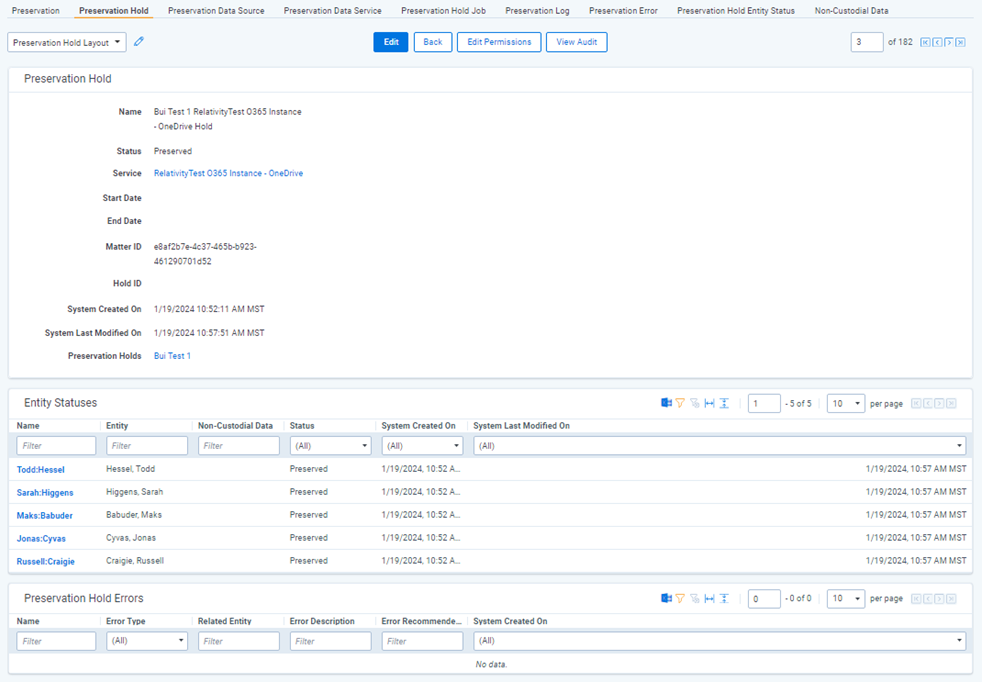Toggle the filter icon in Preservation Hold Errors
This screenshot has width=982, height=682.
(680, 599)
